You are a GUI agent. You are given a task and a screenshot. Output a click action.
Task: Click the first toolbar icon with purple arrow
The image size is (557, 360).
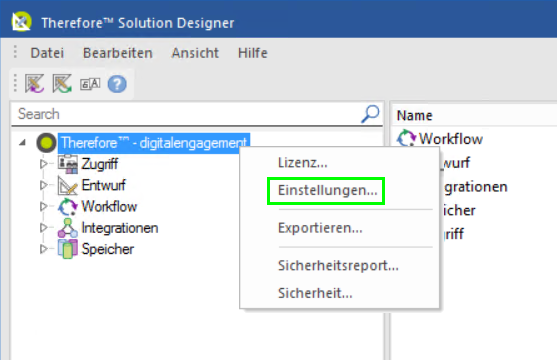coord(34,84)
